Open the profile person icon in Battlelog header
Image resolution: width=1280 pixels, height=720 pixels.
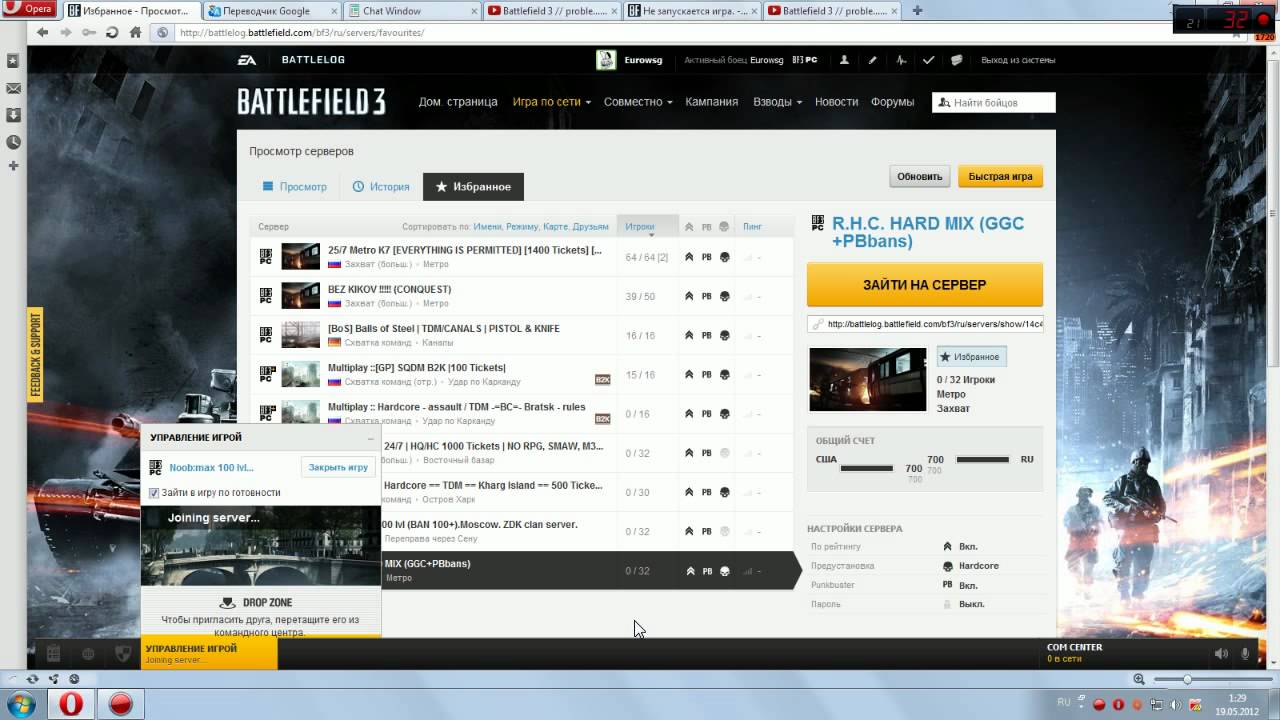844,60
